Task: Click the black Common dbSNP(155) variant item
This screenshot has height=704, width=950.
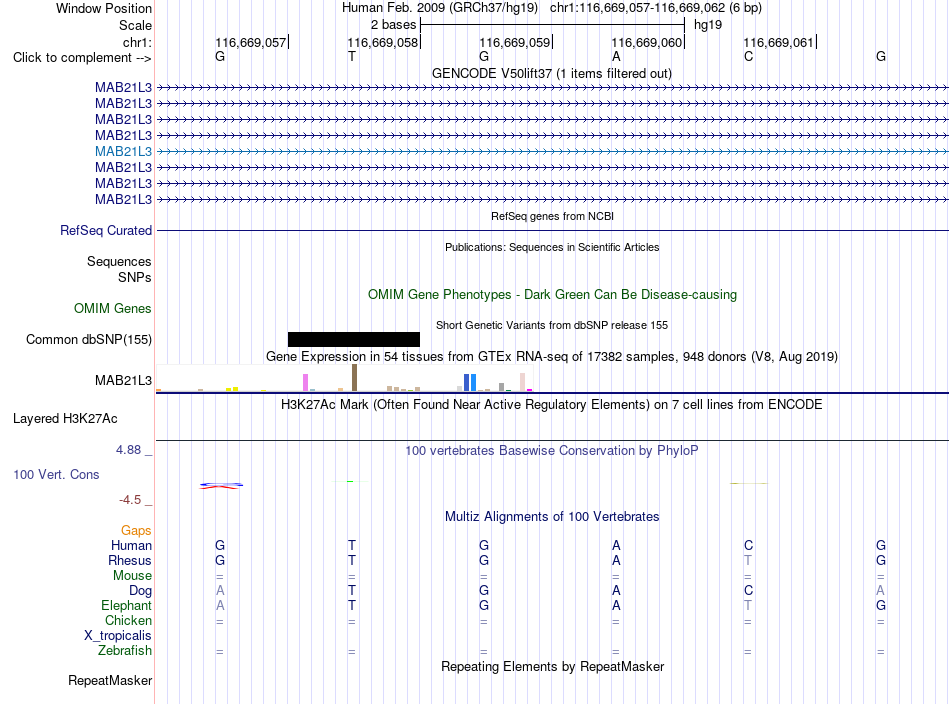Action: [354, 339]
